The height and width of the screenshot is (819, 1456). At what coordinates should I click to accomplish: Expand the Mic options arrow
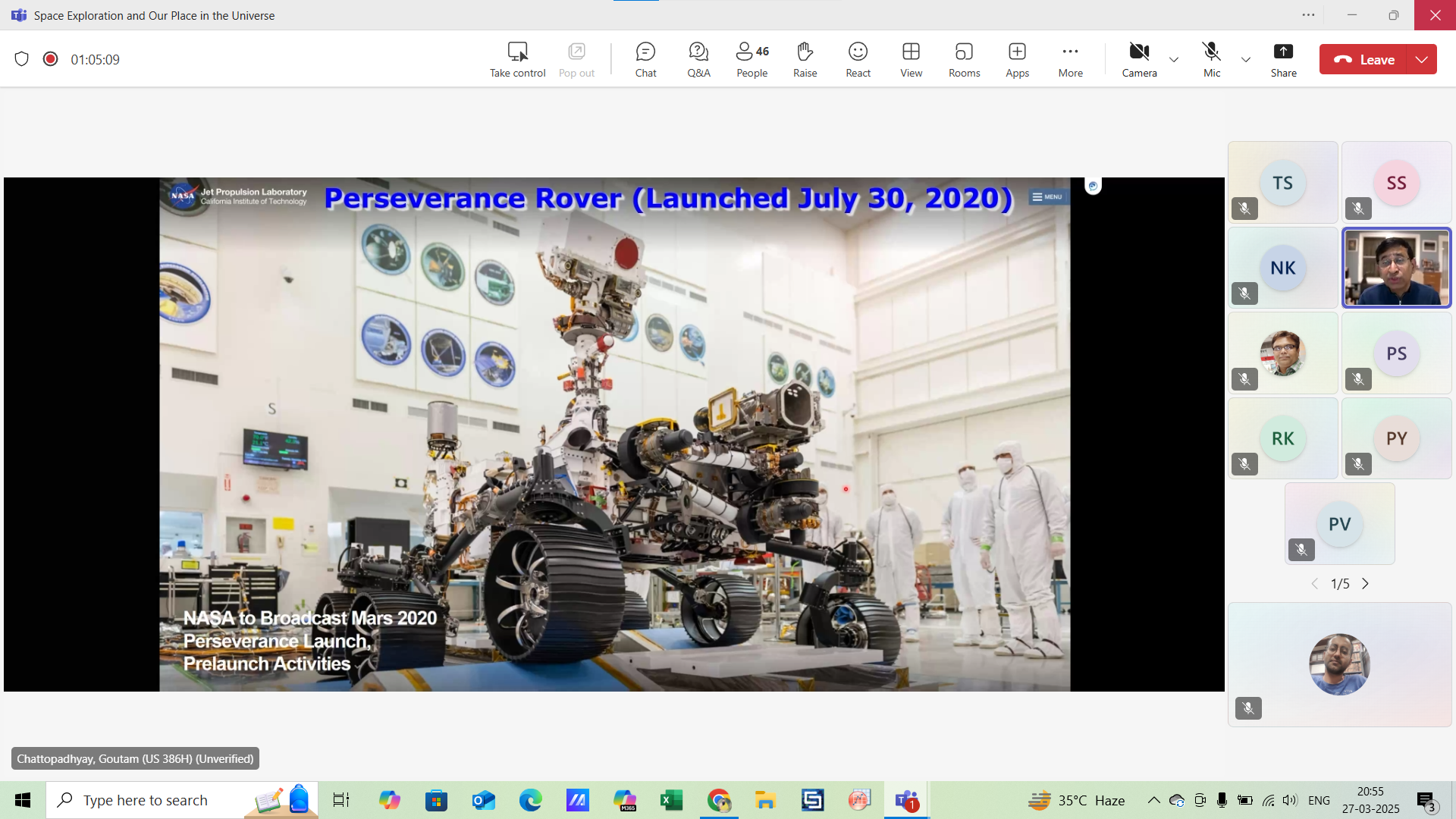click(x=1245, y=59)
